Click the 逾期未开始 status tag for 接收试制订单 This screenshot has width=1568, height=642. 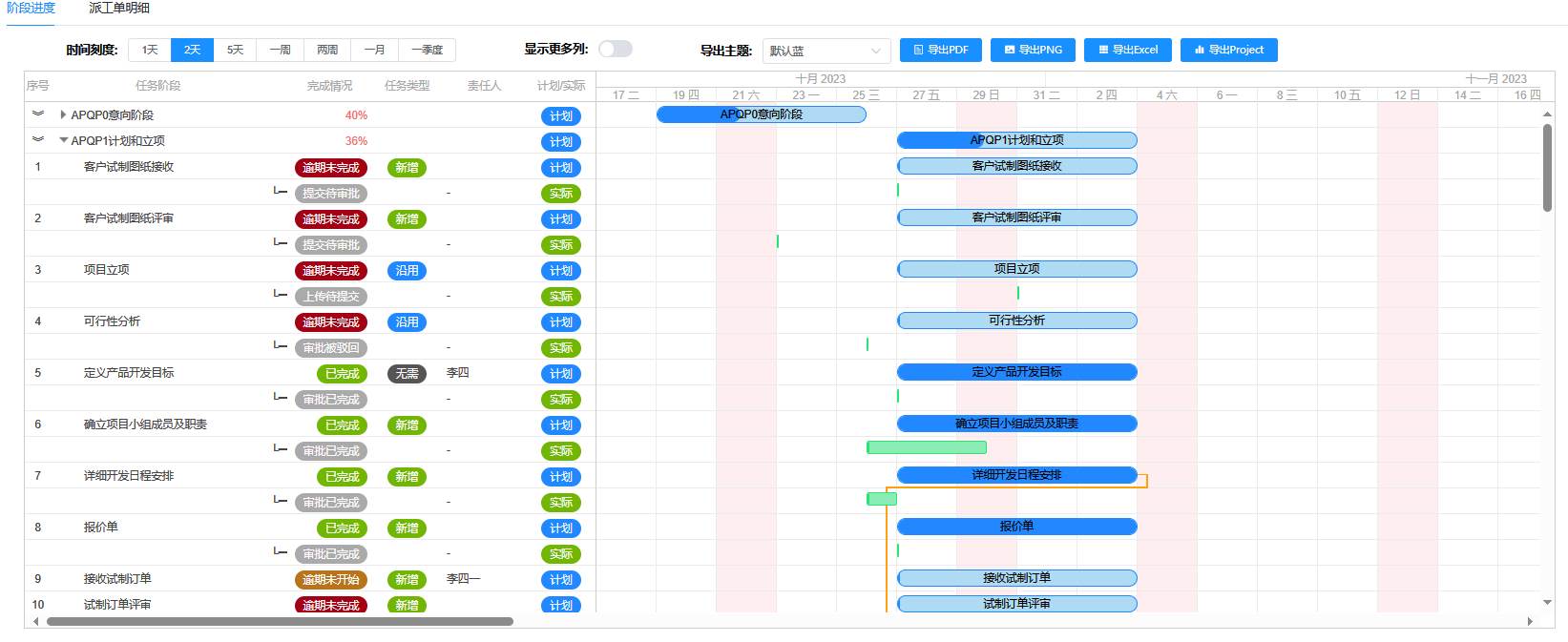330,579
